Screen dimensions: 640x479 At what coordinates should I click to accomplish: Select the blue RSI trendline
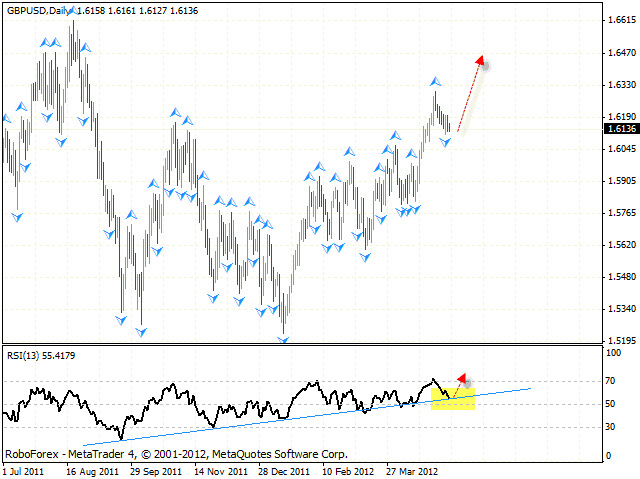(300, 414)
